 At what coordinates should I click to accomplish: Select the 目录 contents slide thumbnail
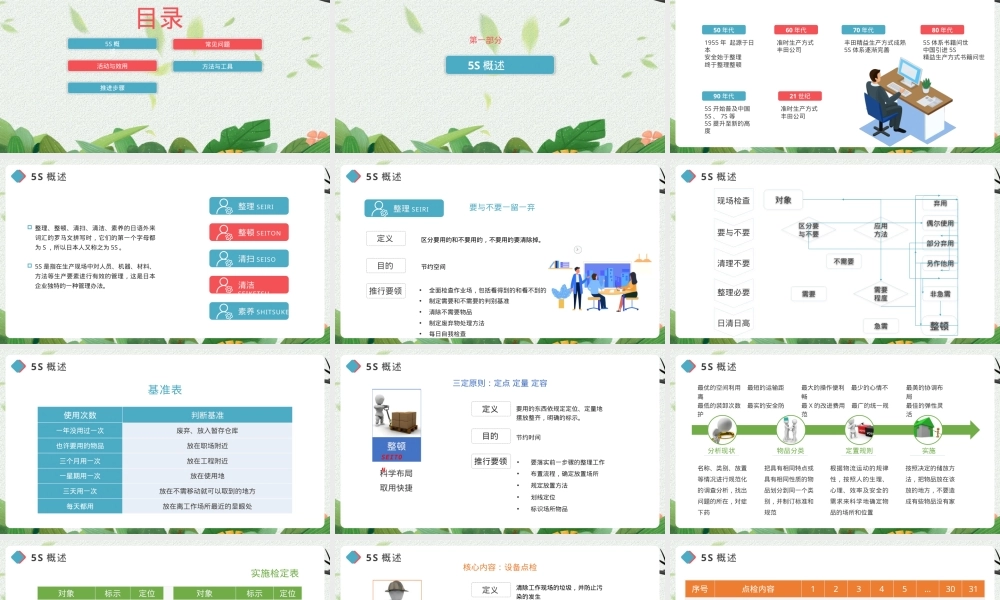(165, 77)
